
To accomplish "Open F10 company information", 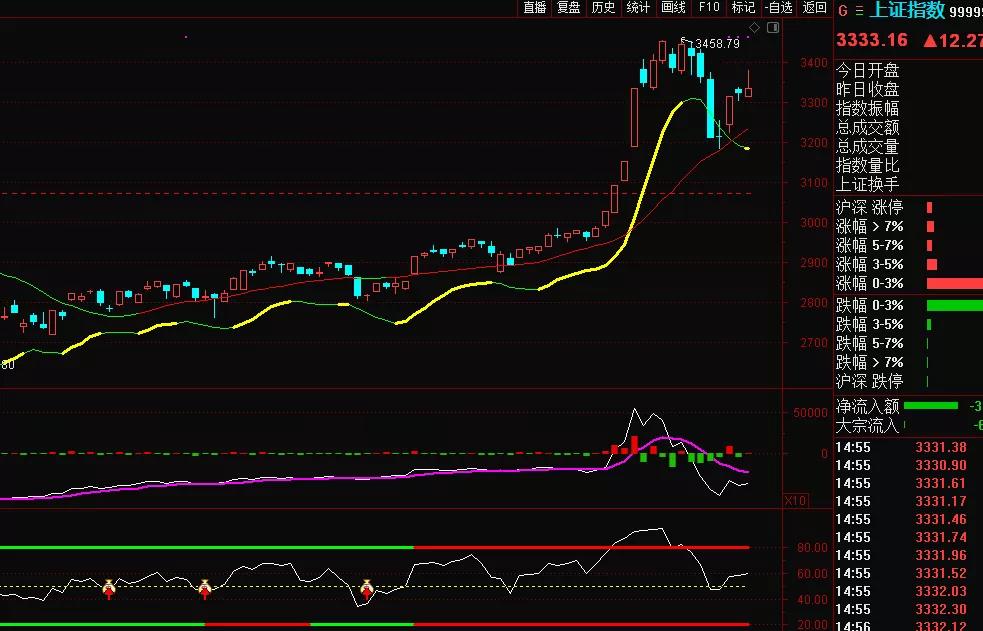I will coord(709,7).
